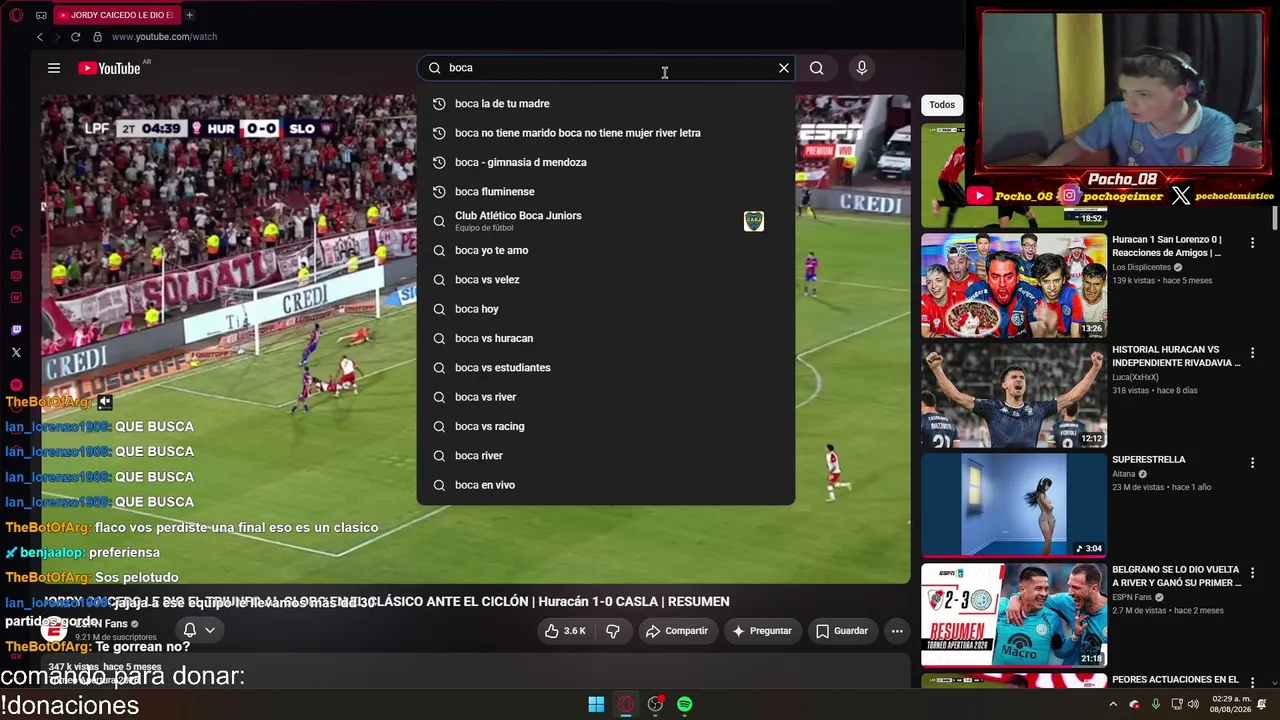Open more actions ellipsis under video
Screen dimensions: 1280x720
coord(897,631)
